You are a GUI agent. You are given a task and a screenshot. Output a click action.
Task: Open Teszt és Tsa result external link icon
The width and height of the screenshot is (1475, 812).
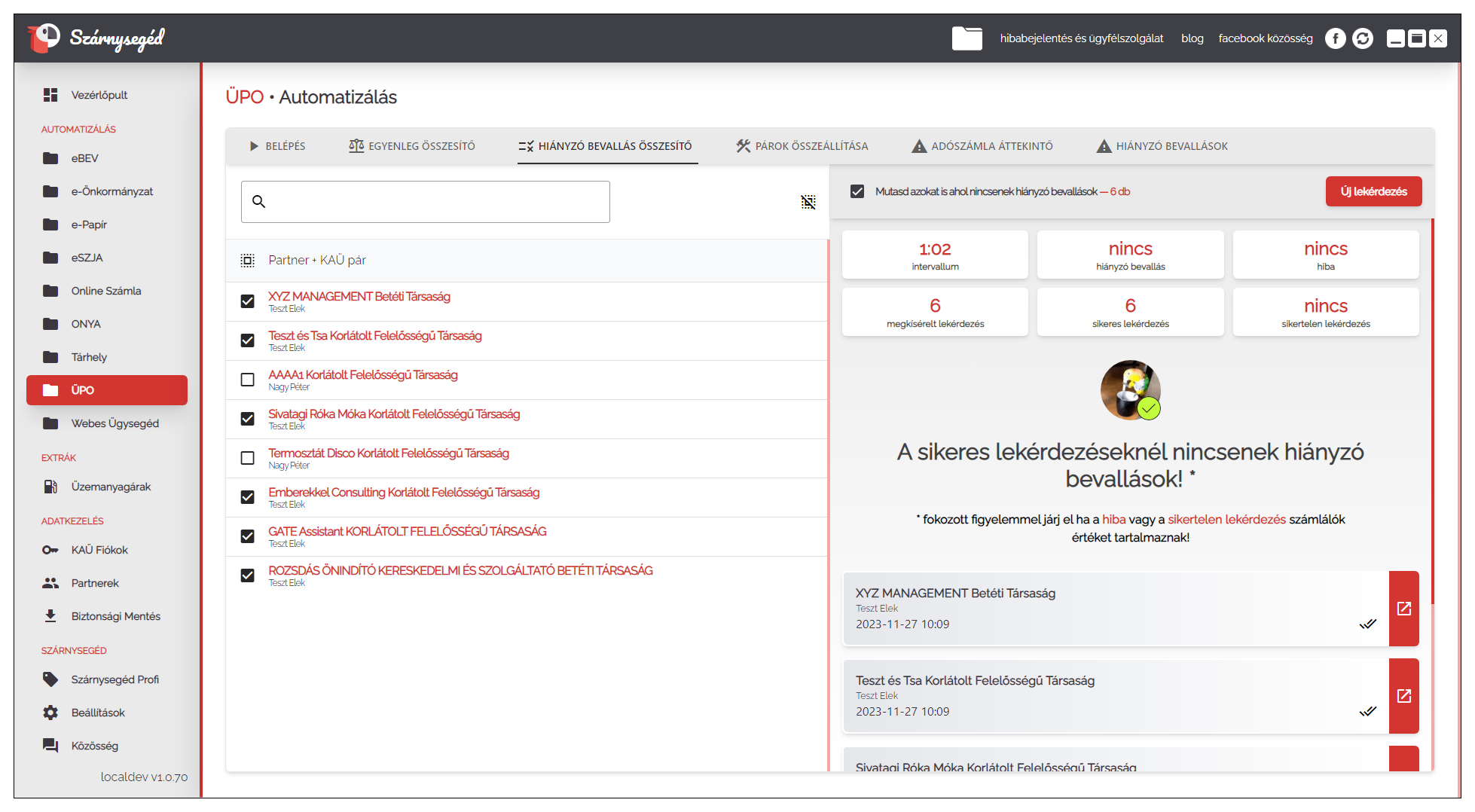pyautogui.click(x=1403, y=696)
